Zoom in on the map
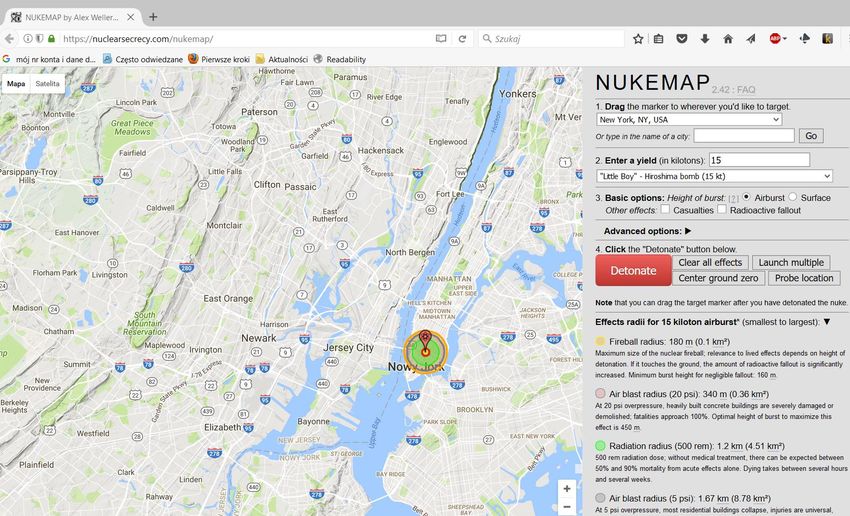Screen dimensions: 850x516 click(x=566, y=488)
